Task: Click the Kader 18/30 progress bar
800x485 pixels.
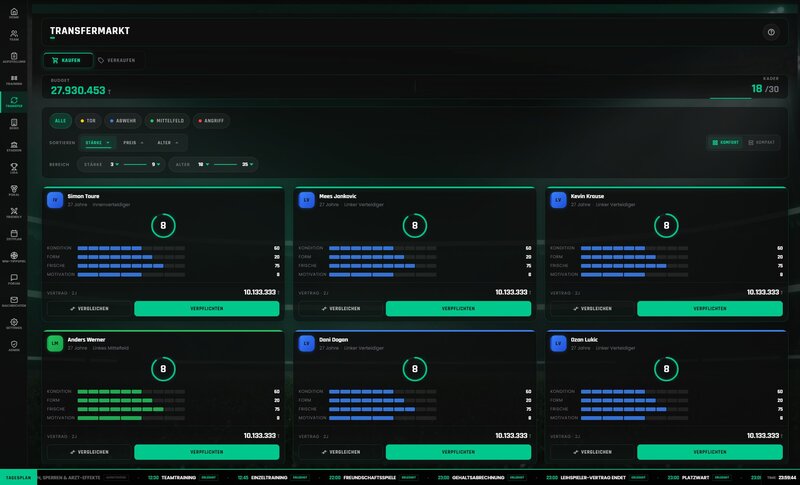Action: pyautogui.click(x=744, y=98)
